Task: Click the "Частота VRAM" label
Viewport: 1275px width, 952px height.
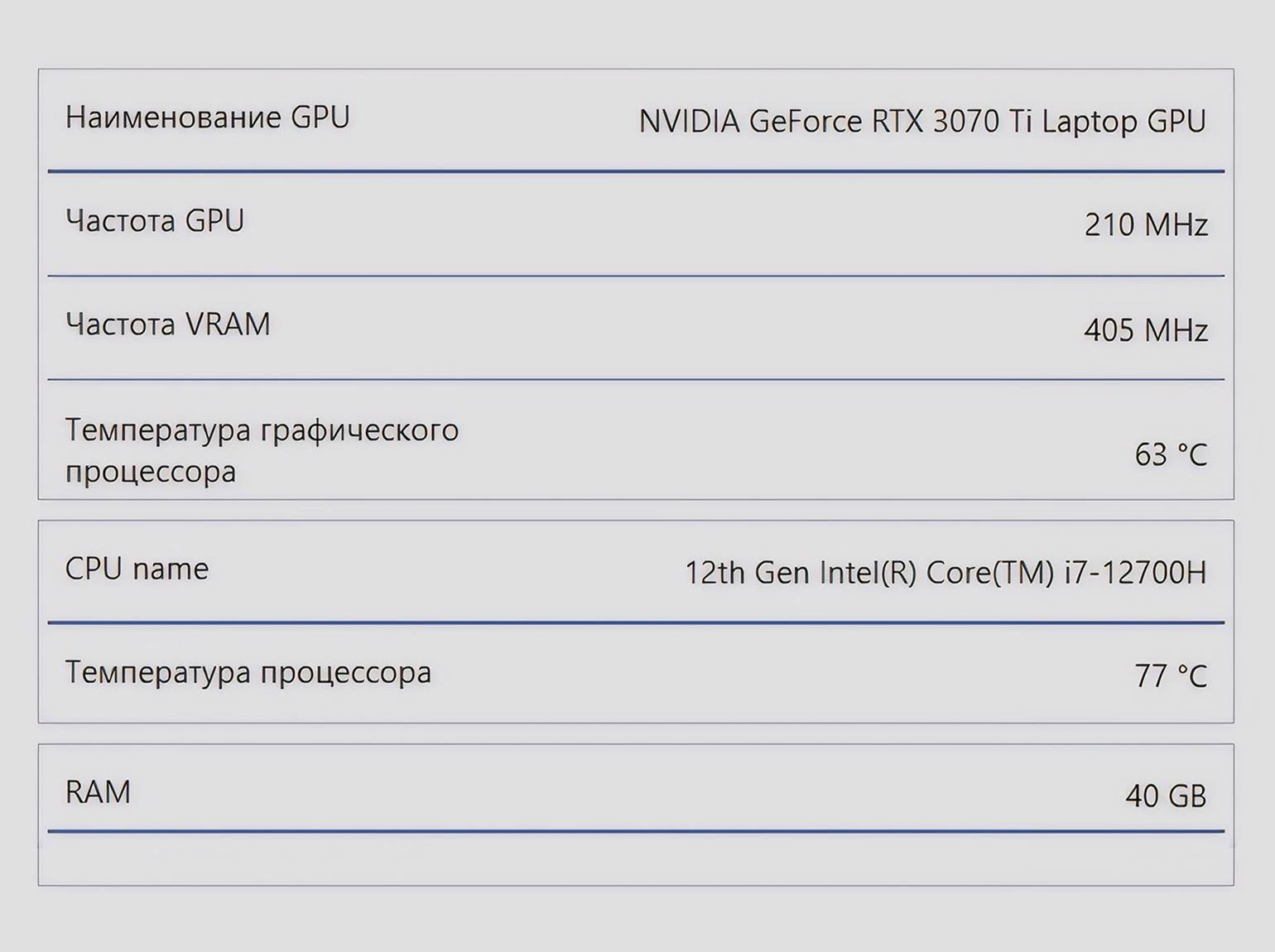Action: (168, 325)
